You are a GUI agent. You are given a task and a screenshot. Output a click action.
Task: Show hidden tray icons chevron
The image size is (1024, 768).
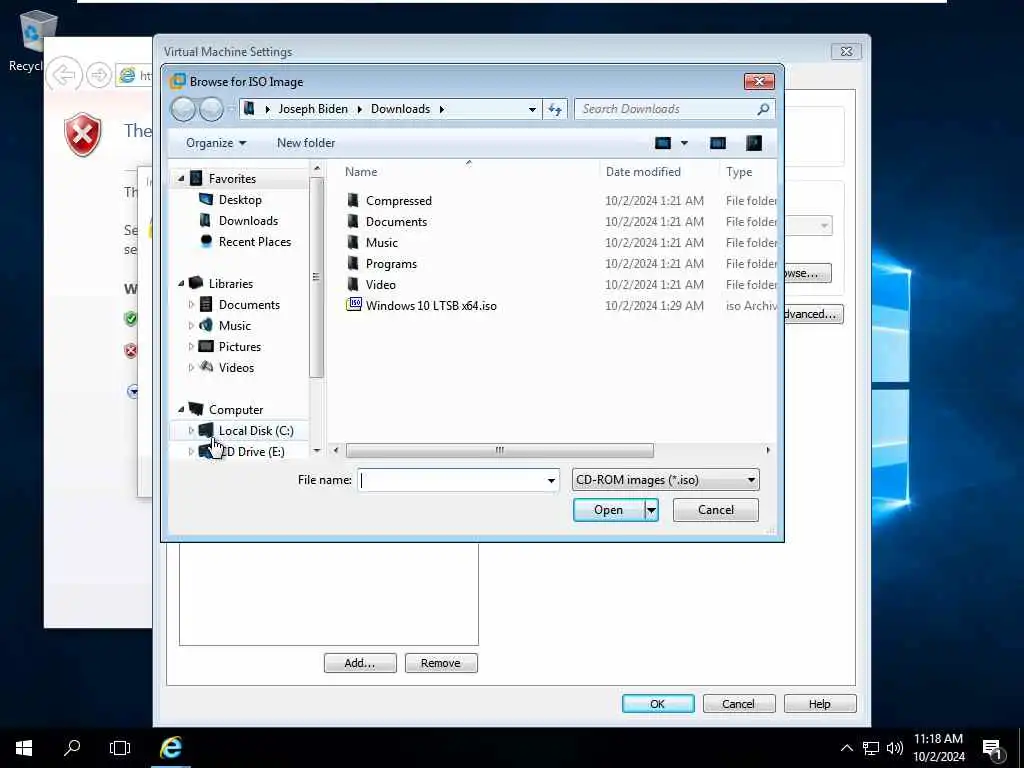click(x=846, y=748)
